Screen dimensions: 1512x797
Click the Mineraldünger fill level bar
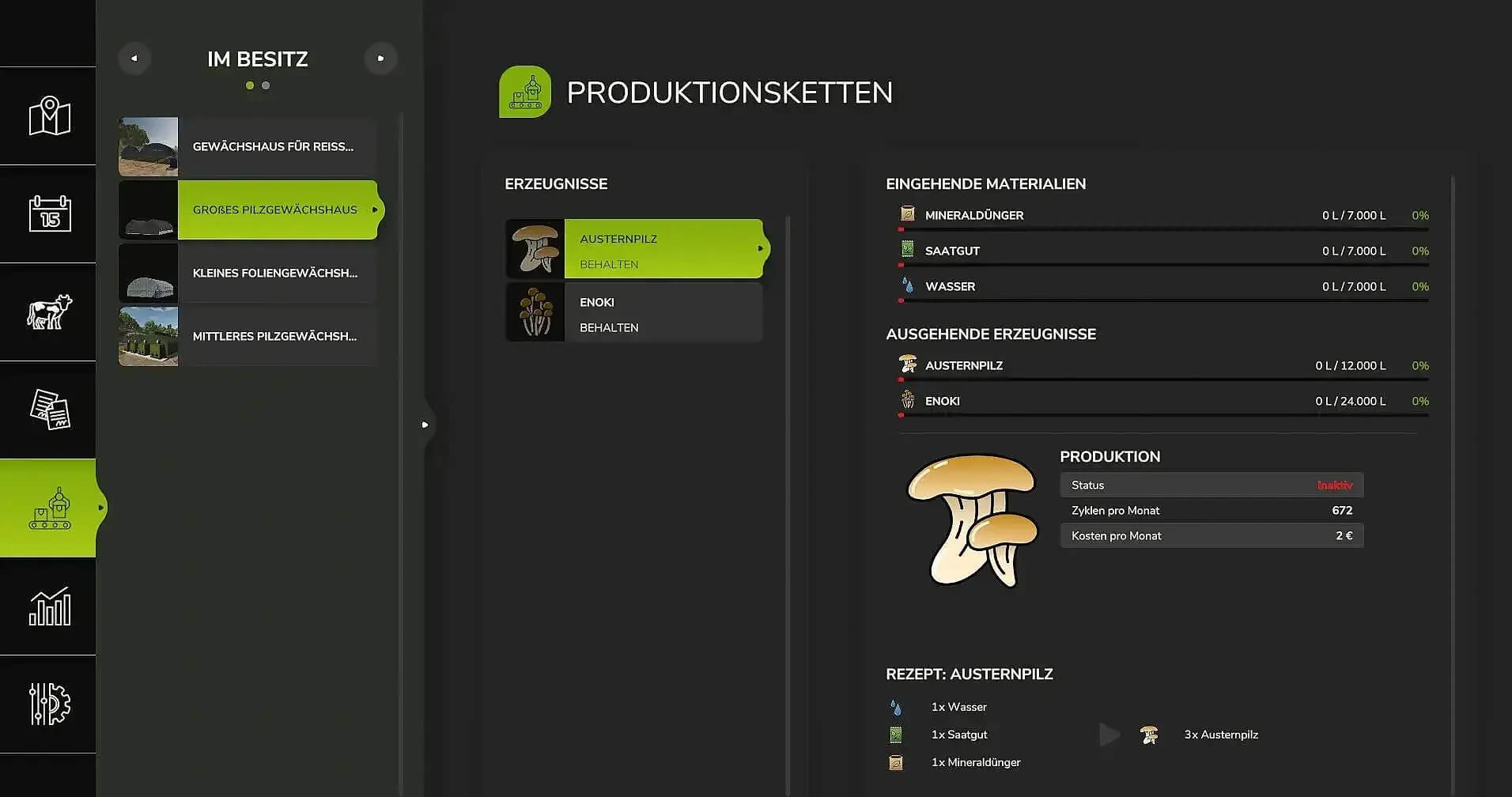pos(1162,229)
